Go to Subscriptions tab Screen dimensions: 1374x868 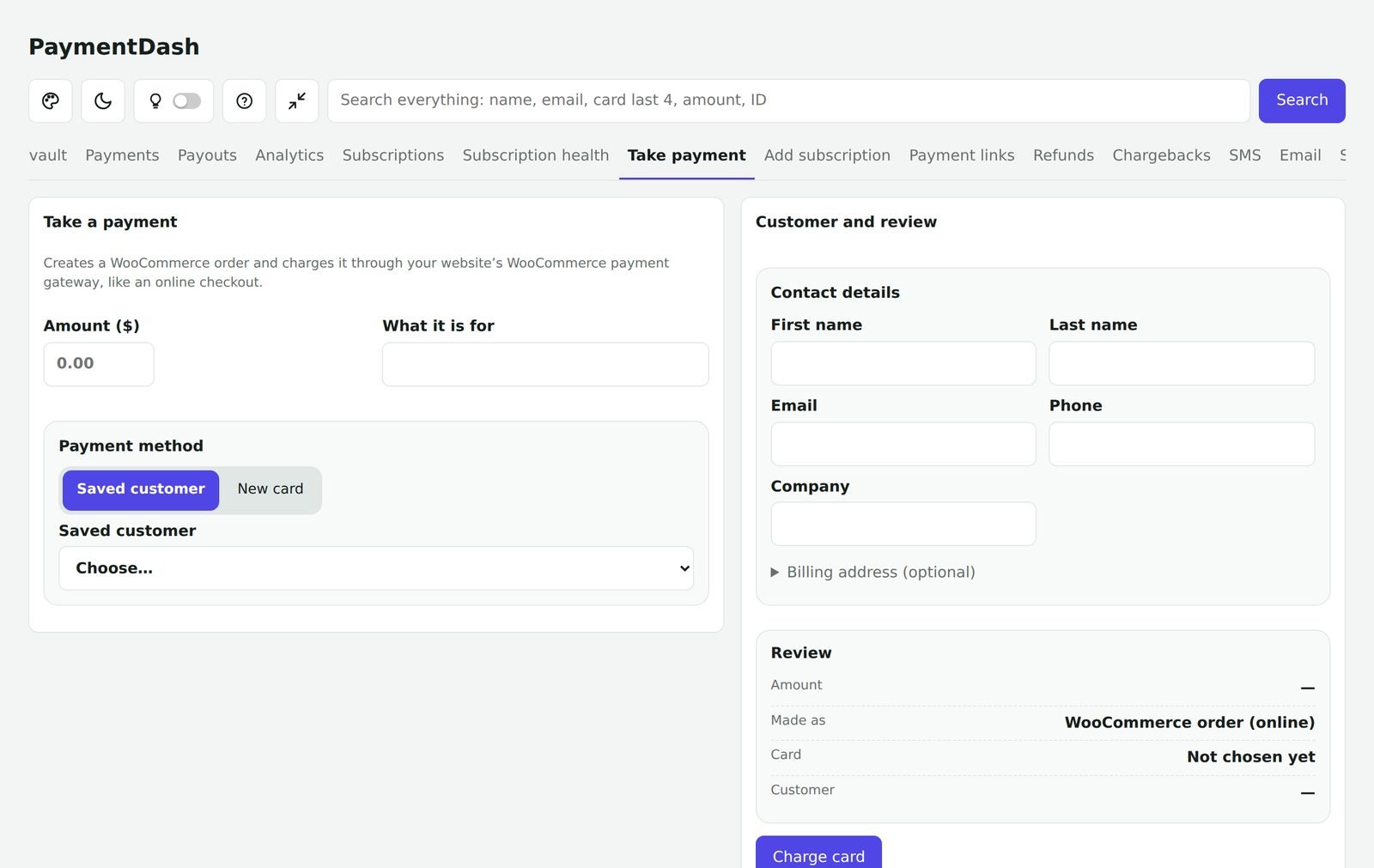pyautogui.click(x=393, y=155)
